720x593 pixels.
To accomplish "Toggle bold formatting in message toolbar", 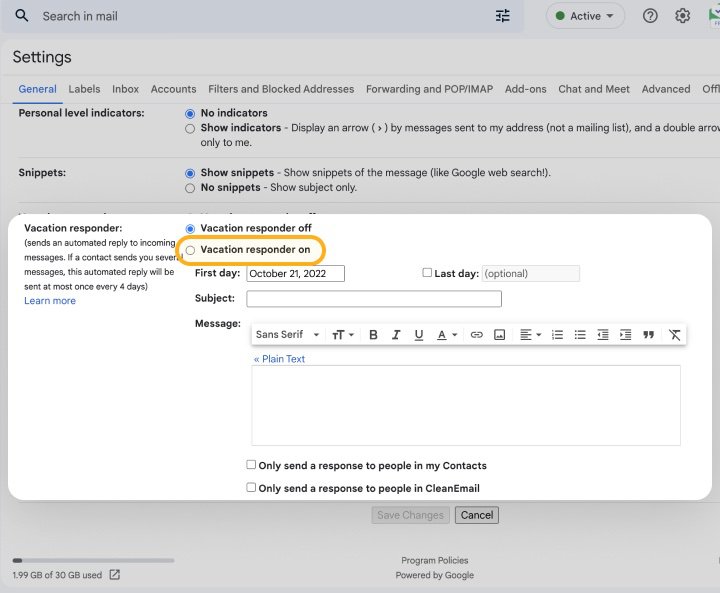I will pos(373,335).
